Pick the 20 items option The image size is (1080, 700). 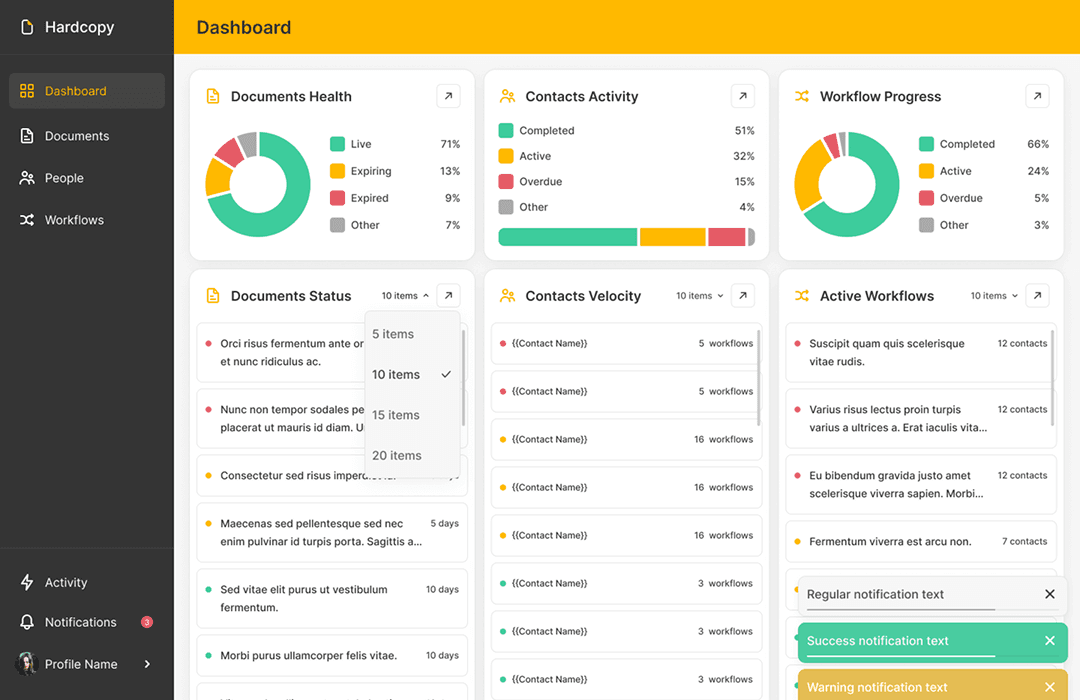coord(397,455)
